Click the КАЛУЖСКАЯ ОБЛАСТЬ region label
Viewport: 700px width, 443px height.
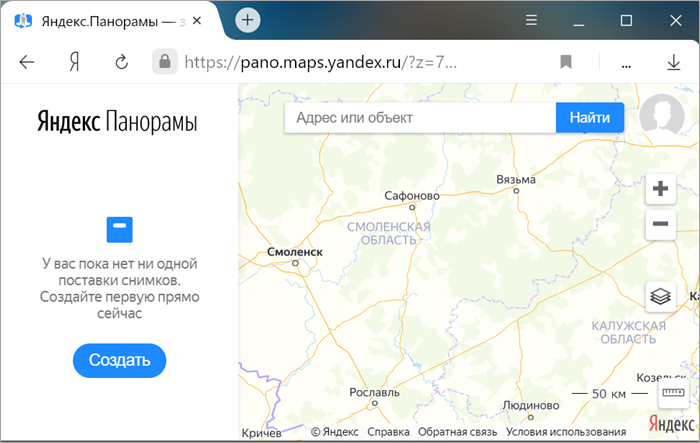pos(629,332)
